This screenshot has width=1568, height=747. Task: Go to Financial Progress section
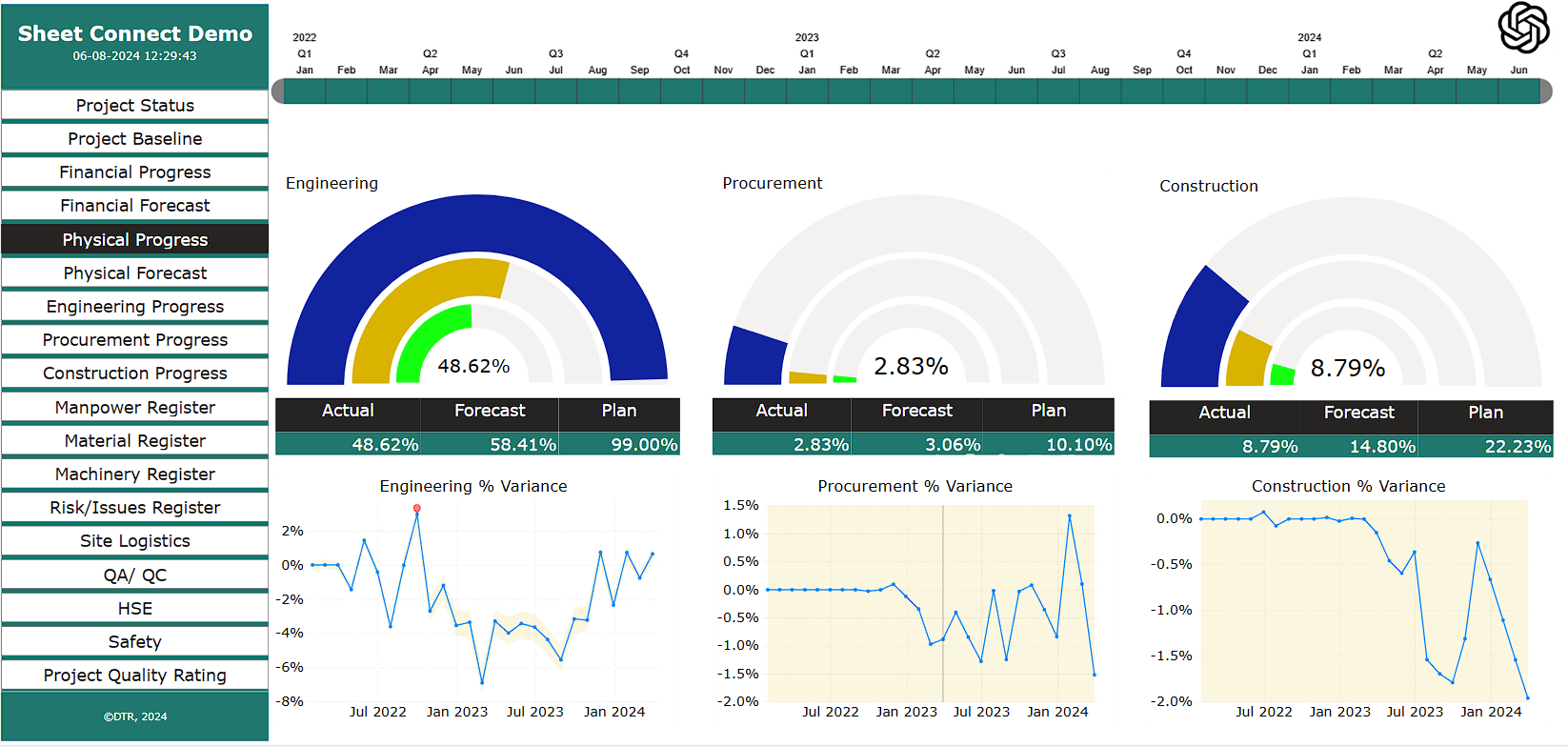134,172
